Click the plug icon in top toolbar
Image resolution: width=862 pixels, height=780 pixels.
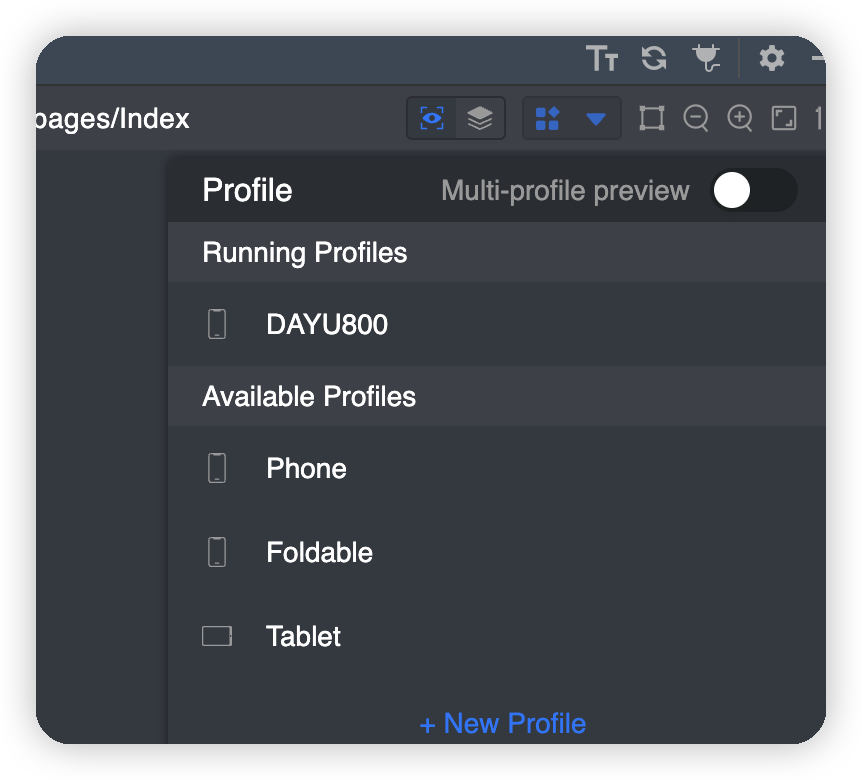[706, 58]
